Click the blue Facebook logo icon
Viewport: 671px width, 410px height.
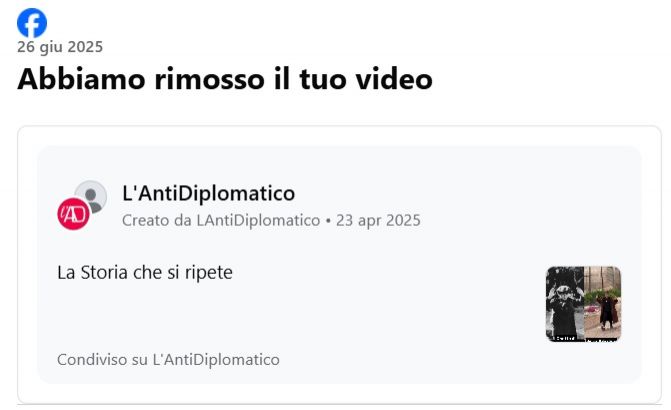coord(32,23)
